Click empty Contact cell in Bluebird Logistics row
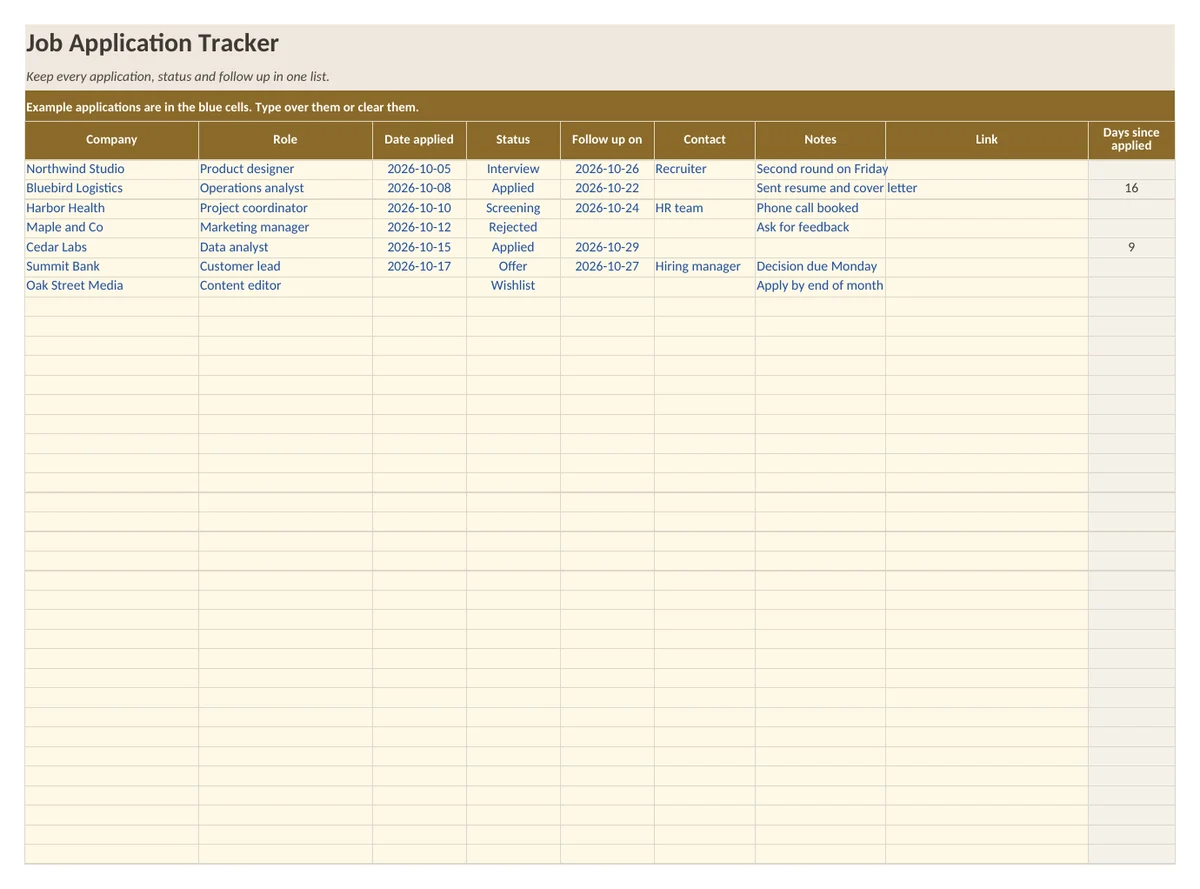The height and width of the screenshot is (889, 1200). point(705,188)
